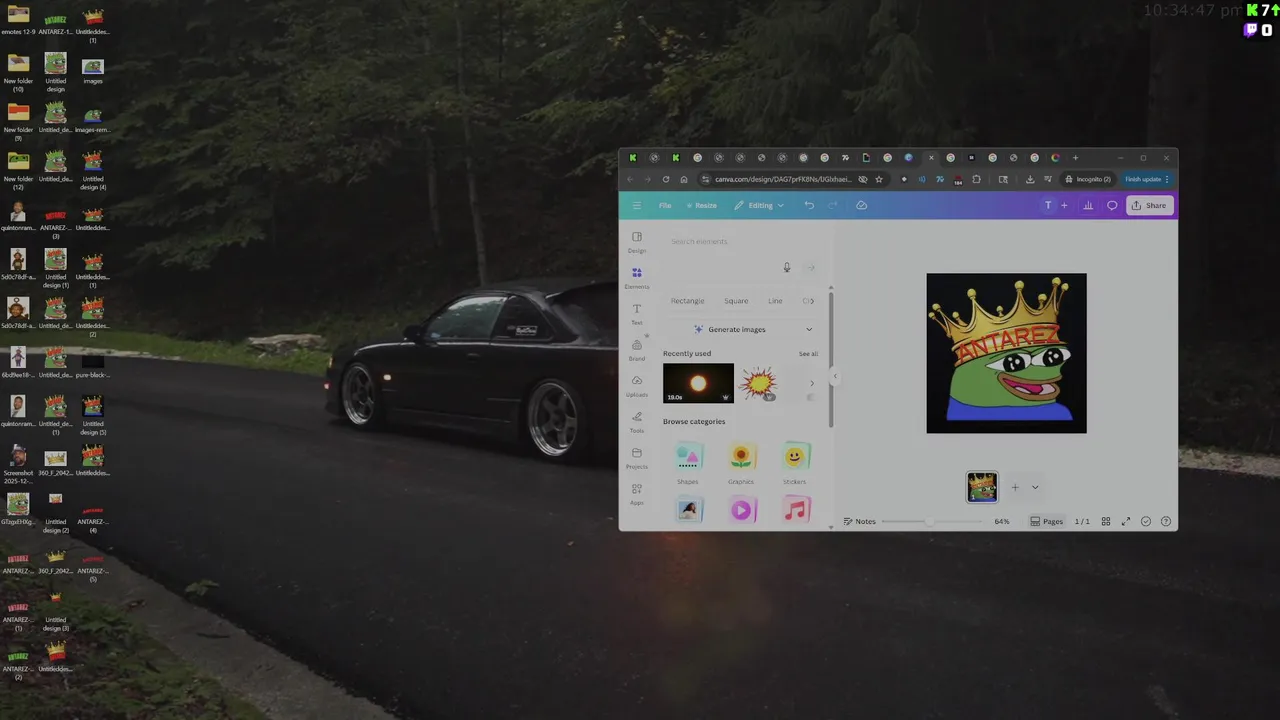The width and height of the screenshot is (1280, 720).
Task: Click See all for recently used
Action: [808, 354]
